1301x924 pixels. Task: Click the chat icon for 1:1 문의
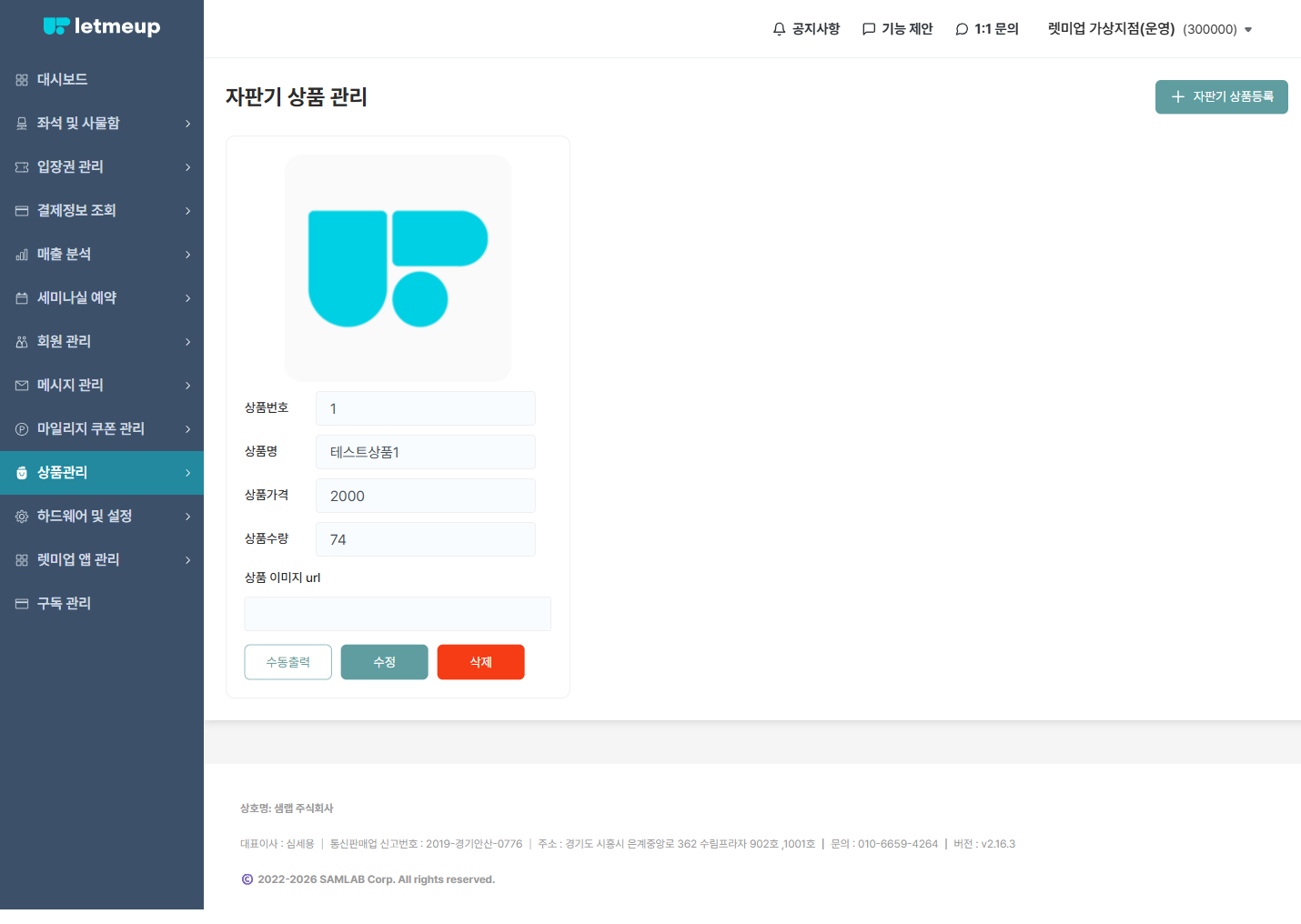point(962,29)
